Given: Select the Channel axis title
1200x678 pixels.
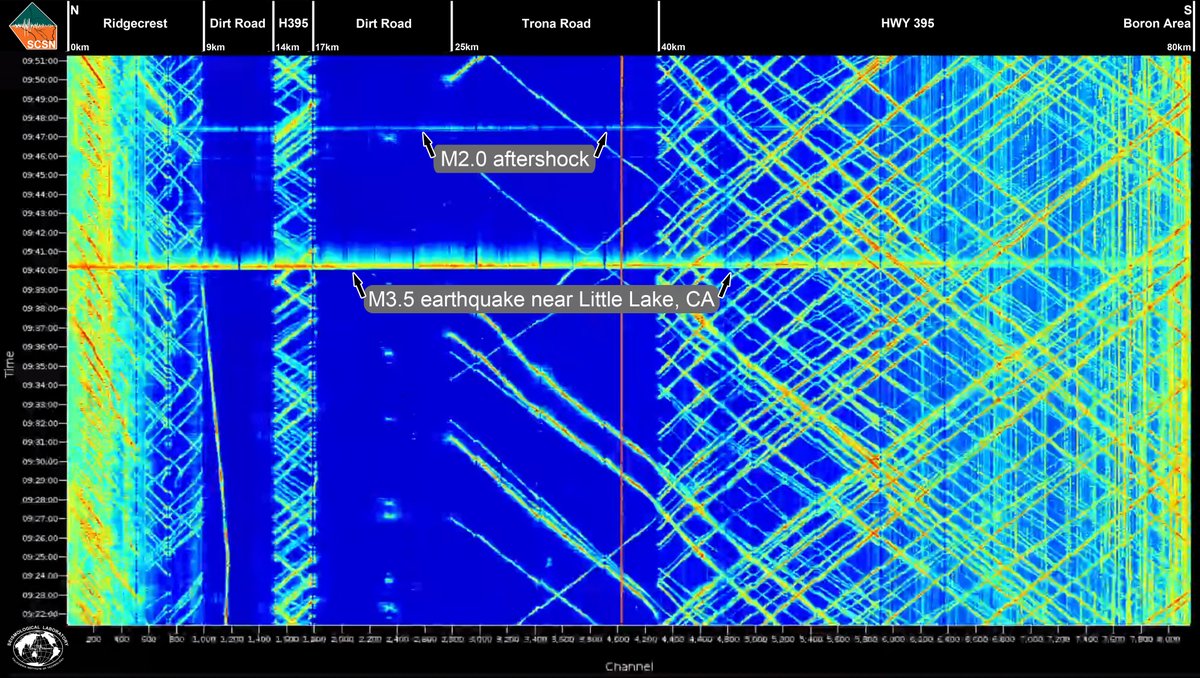Looking at the screenshot, I should coord(629,666).
